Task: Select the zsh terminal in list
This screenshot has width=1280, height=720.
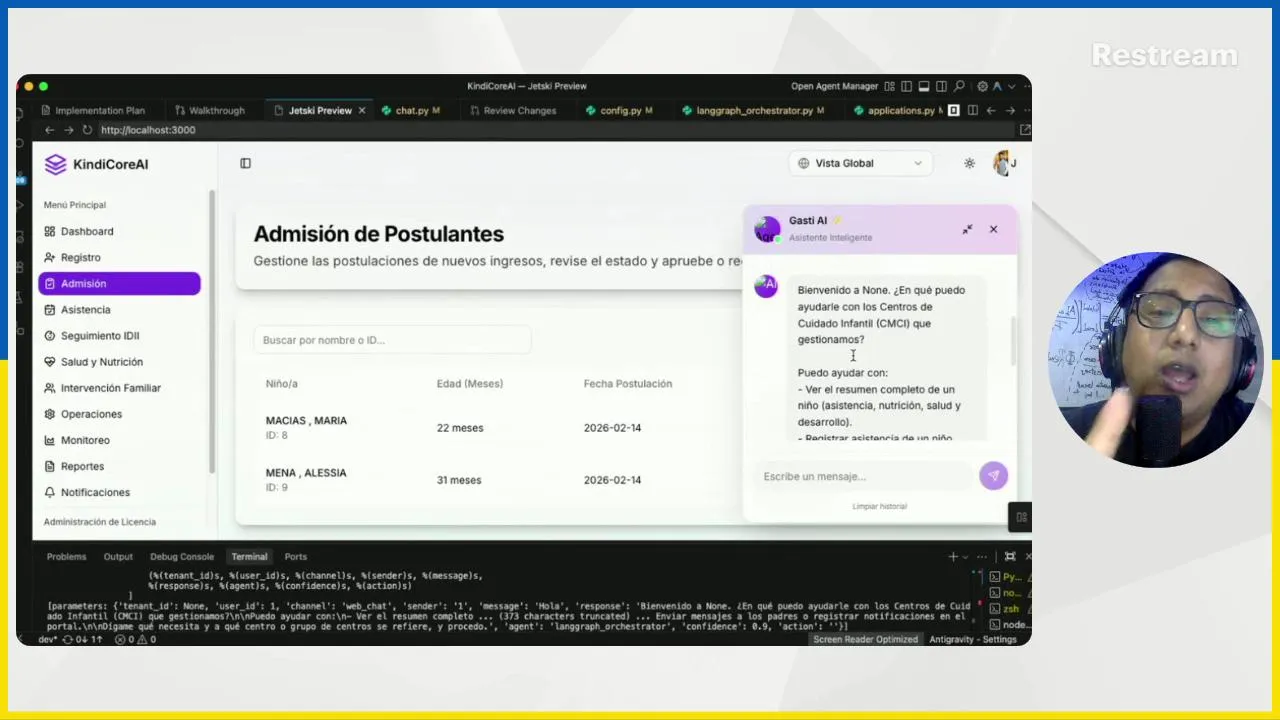Action: pyautogui.click(x=1006, y=609)
